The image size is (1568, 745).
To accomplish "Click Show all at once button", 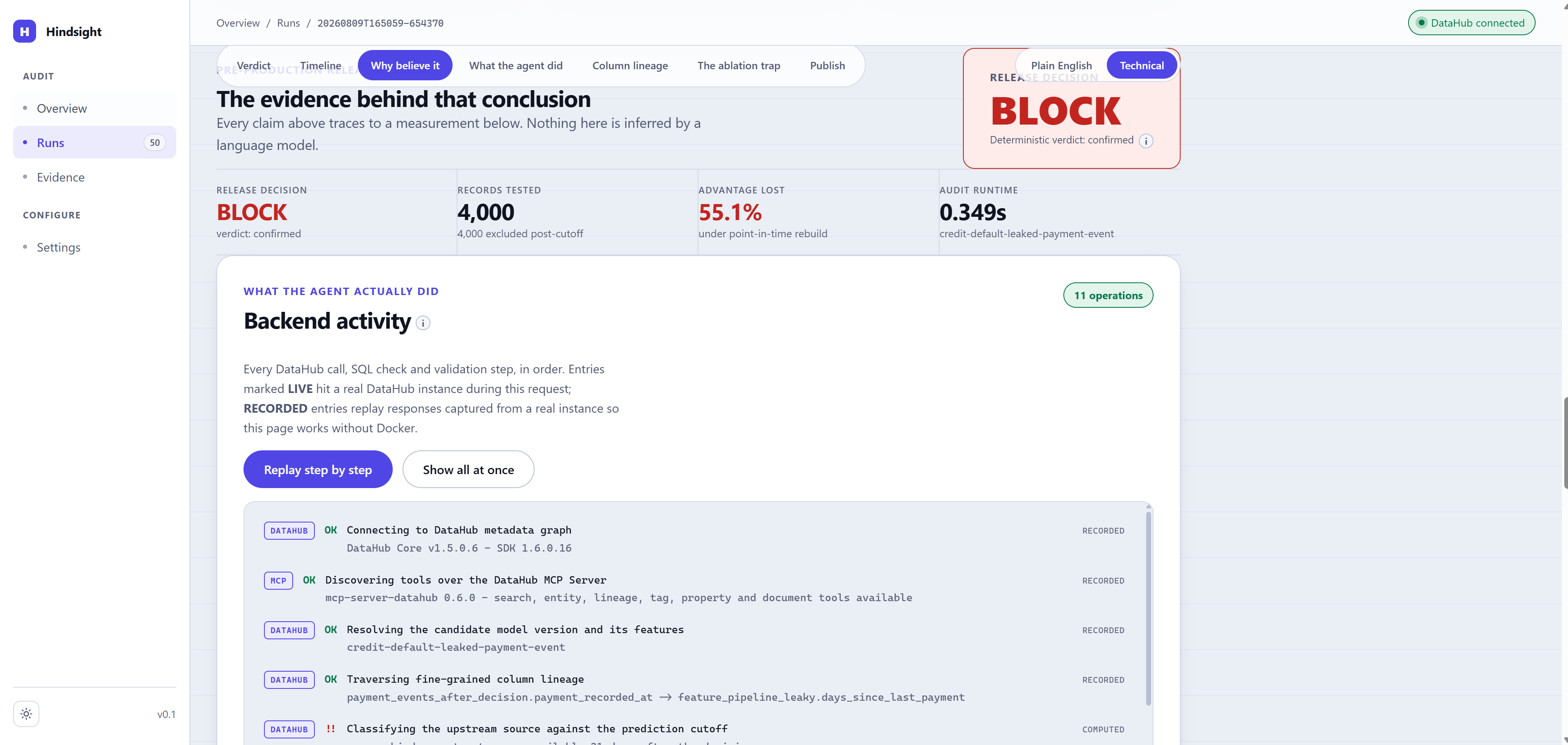I will pyautogui.click(x=468, y=469).
